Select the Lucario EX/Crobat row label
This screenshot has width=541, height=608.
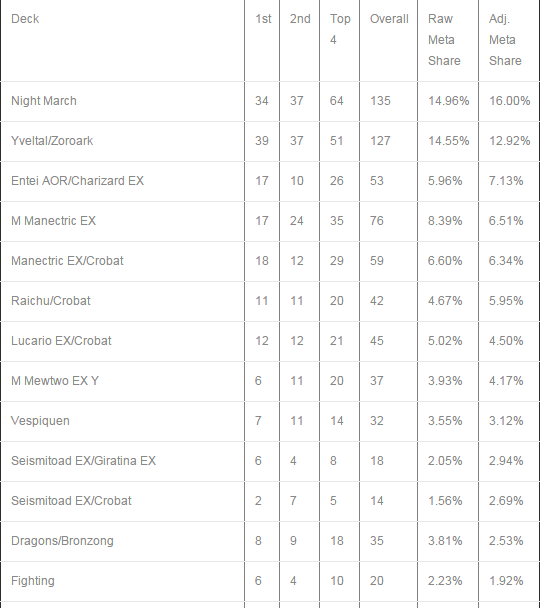61,340
